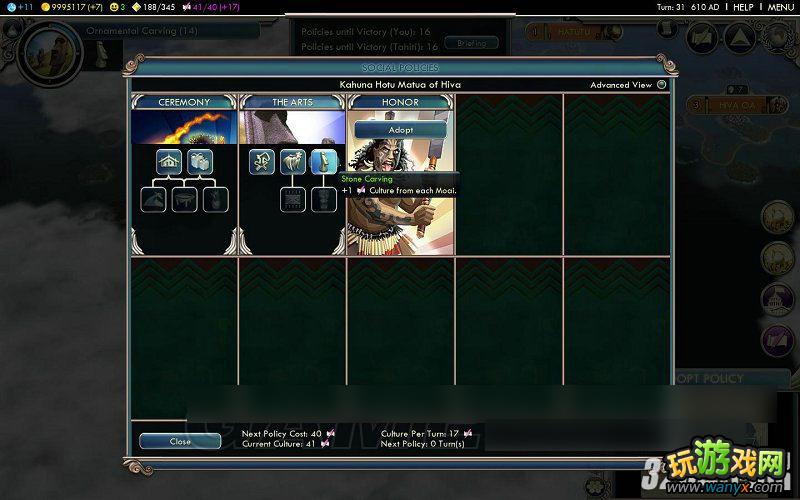
Task: Open the leader portrait circle at top left
Action: (x=49, y=53)
